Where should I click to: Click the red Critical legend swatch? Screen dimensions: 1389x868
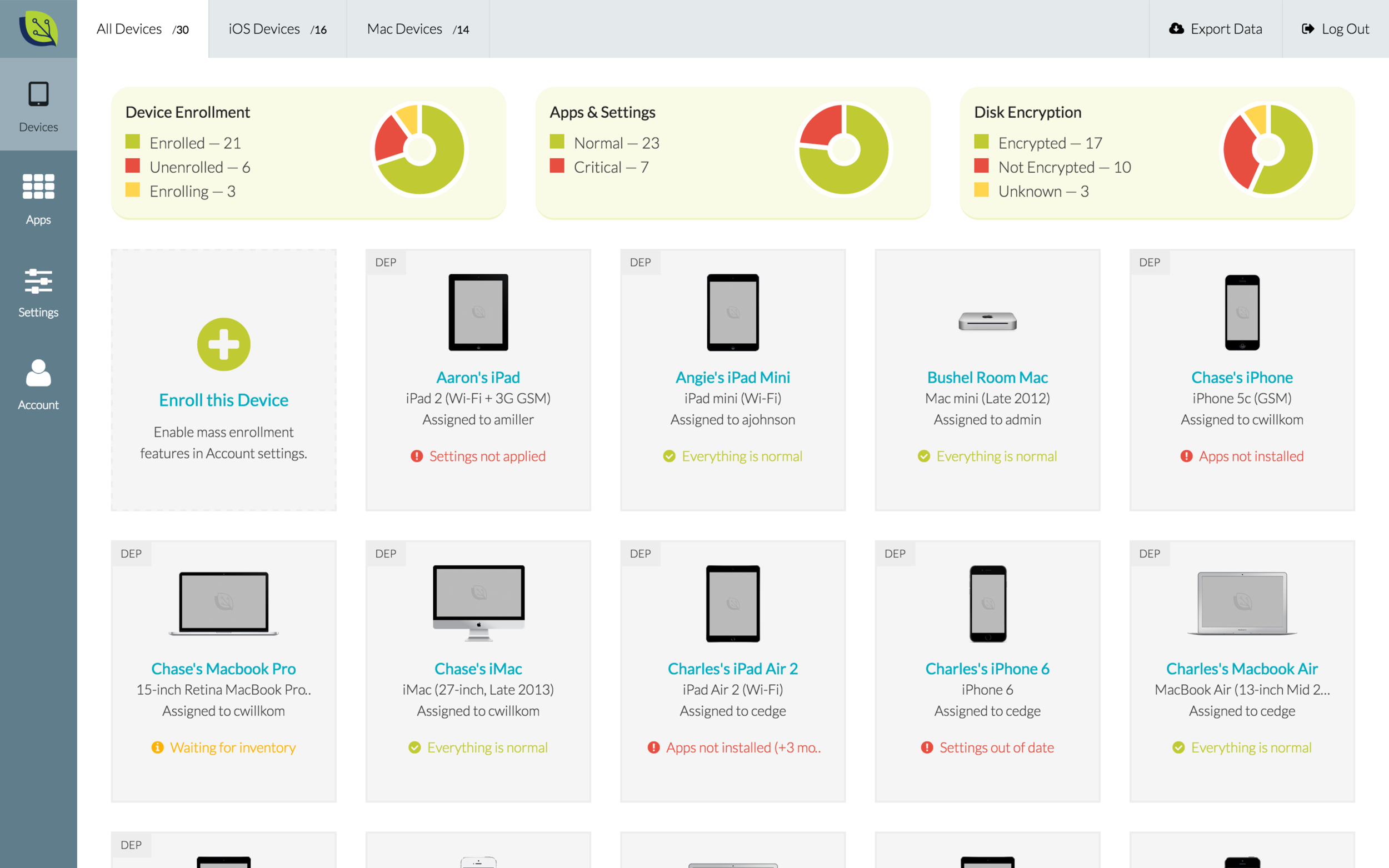[557, 166]
